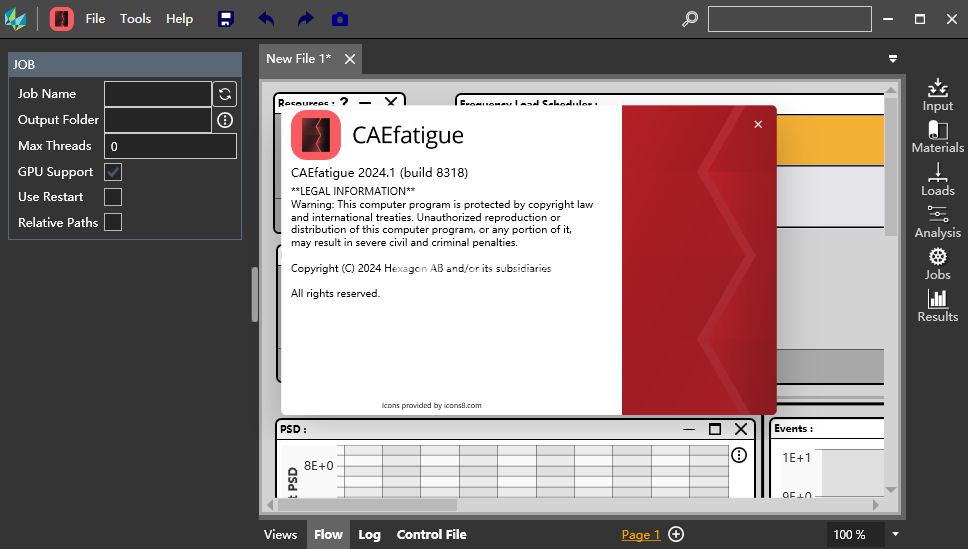
Task: Minimize the Resources panel
Action: pyautogui.click(x=365, y=103)
